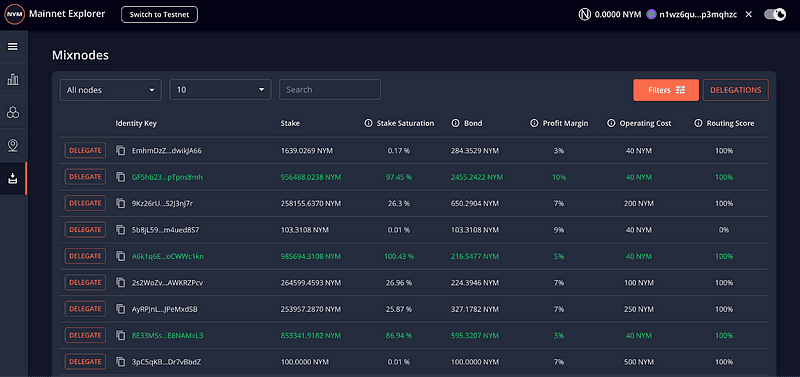Open the hamburger menu in sidebar

(13, 47)
